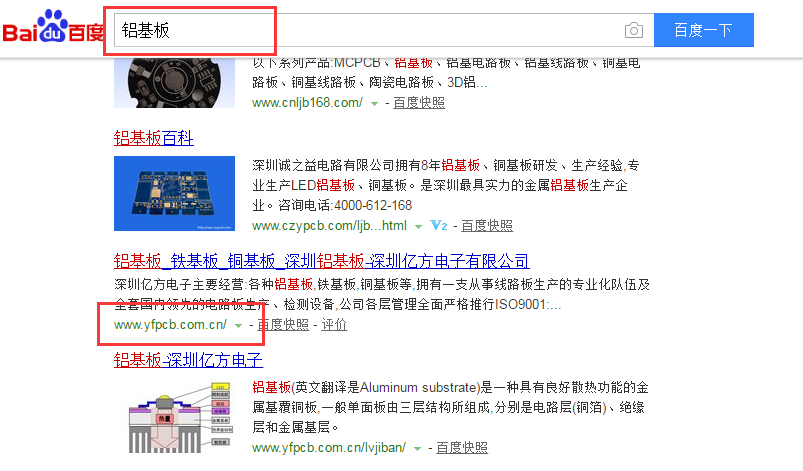This screenshot has height=471, width=803.
Task: Click the www.yfpcb.com.cn/lvjiban/ URL
Action: point(329,448)
